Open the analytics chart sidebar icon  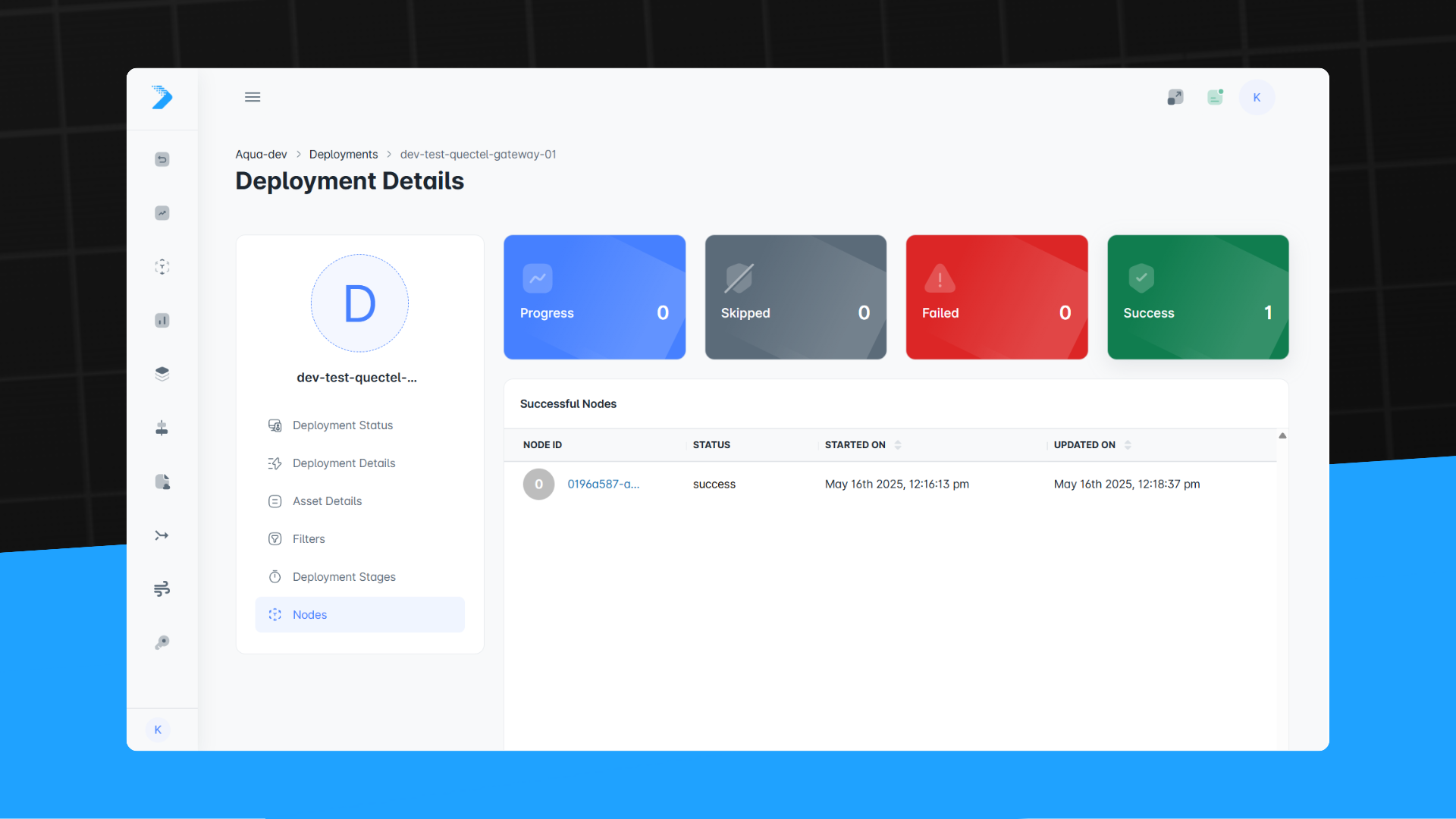pos(162,213)
